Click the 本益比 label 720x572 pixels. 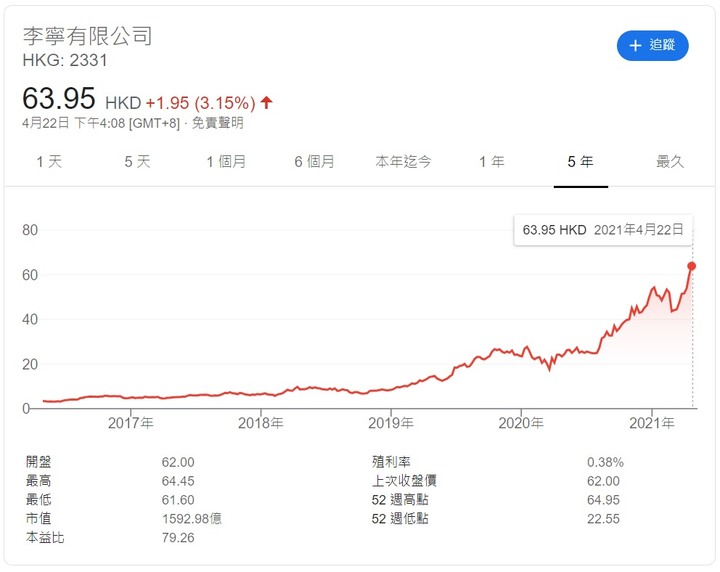[45, 537]
